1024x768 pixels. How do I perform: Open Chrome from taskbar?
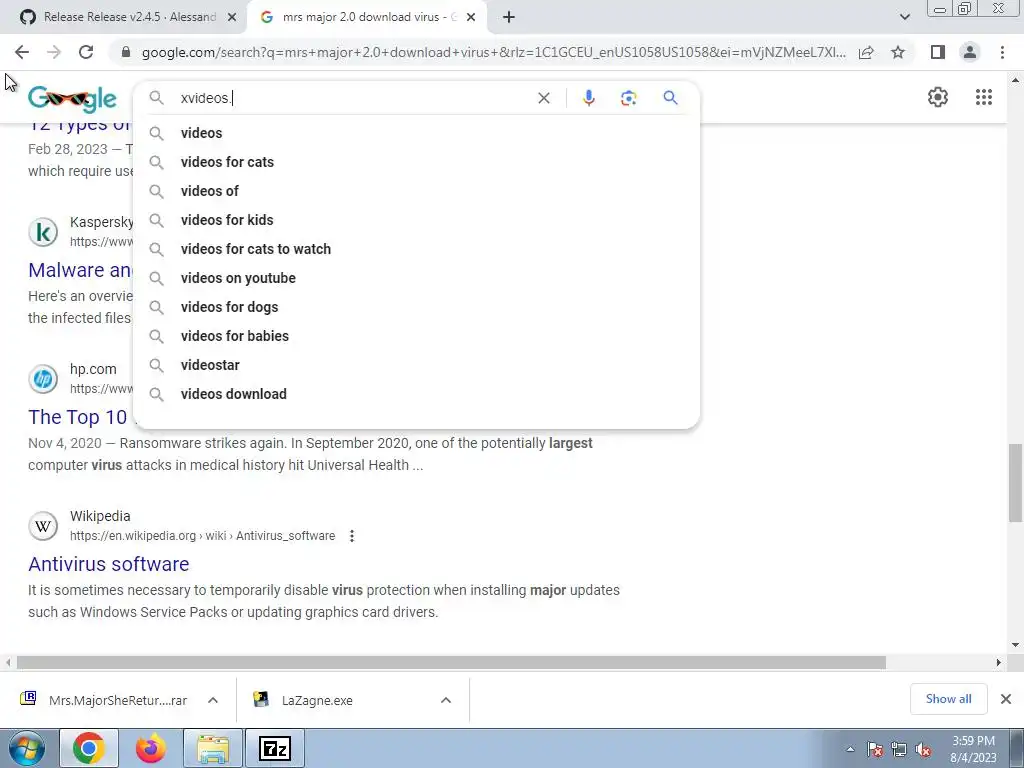coord(89,748)
